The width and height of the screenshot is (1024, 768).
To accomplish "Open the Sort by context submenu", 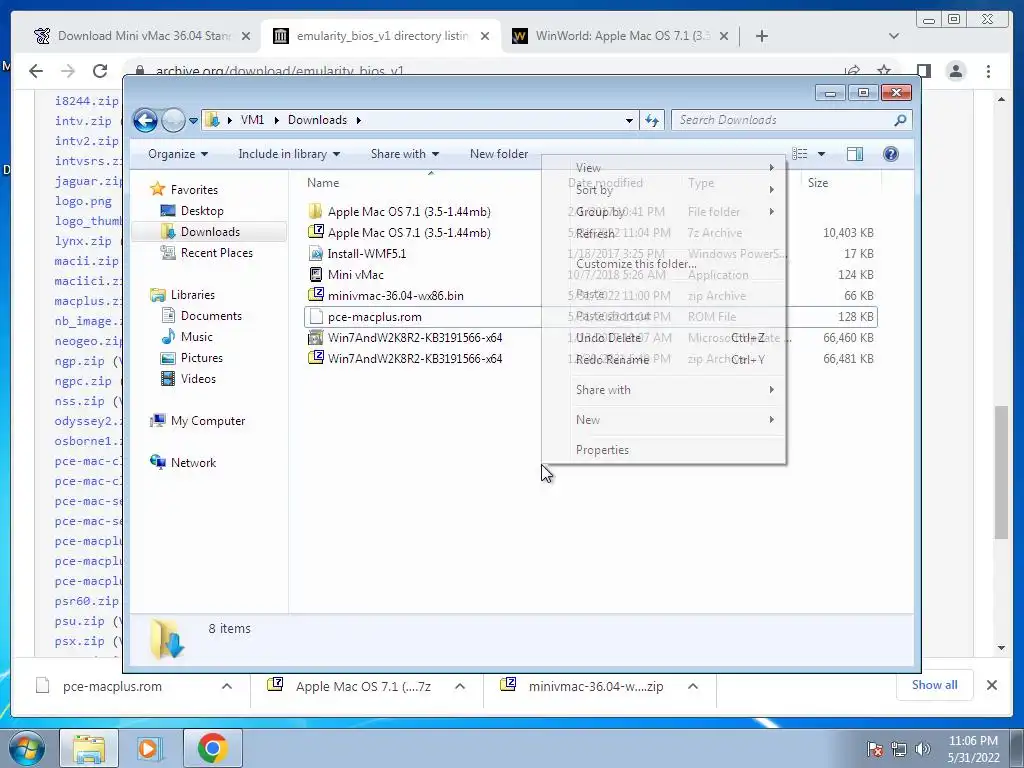I will (664, 190).
